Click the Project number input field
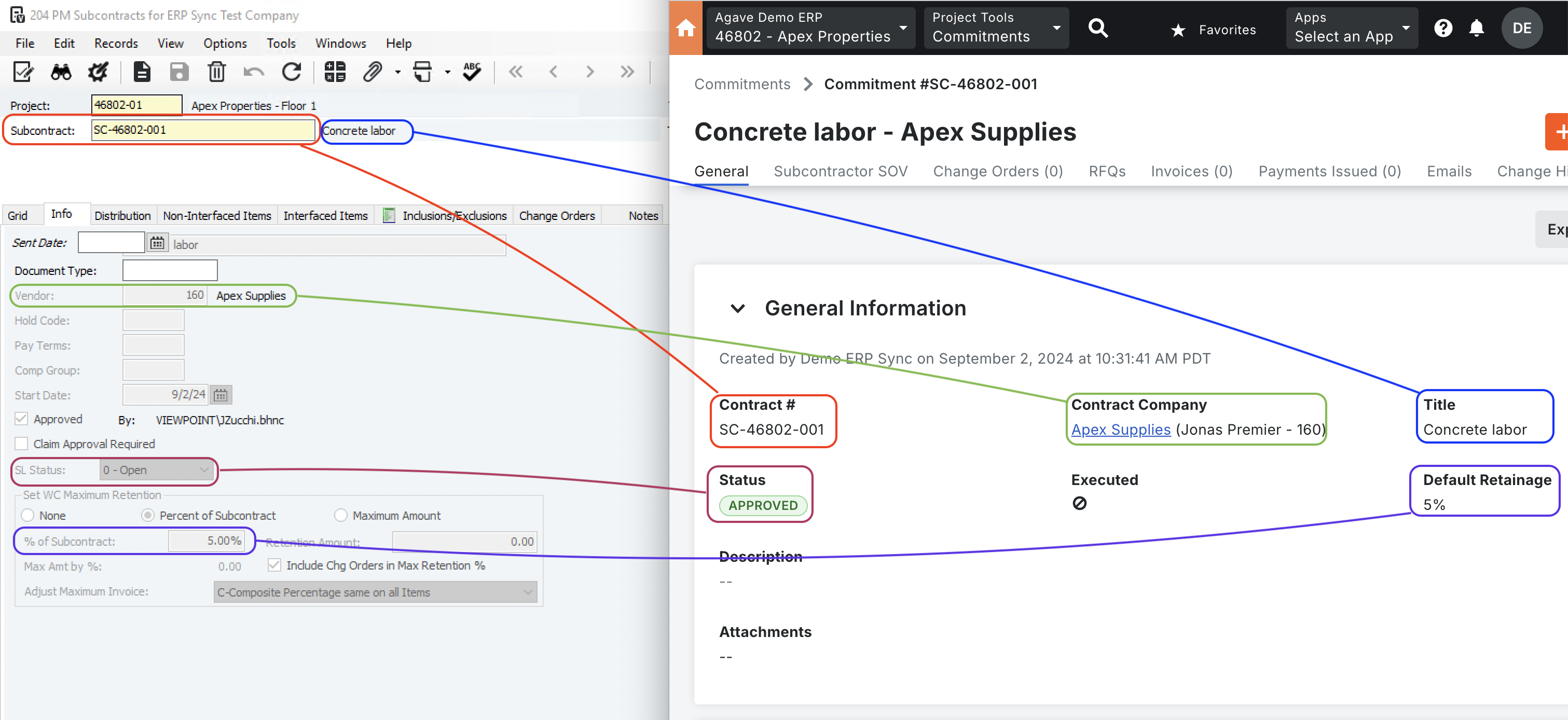 tap(137, 105)
